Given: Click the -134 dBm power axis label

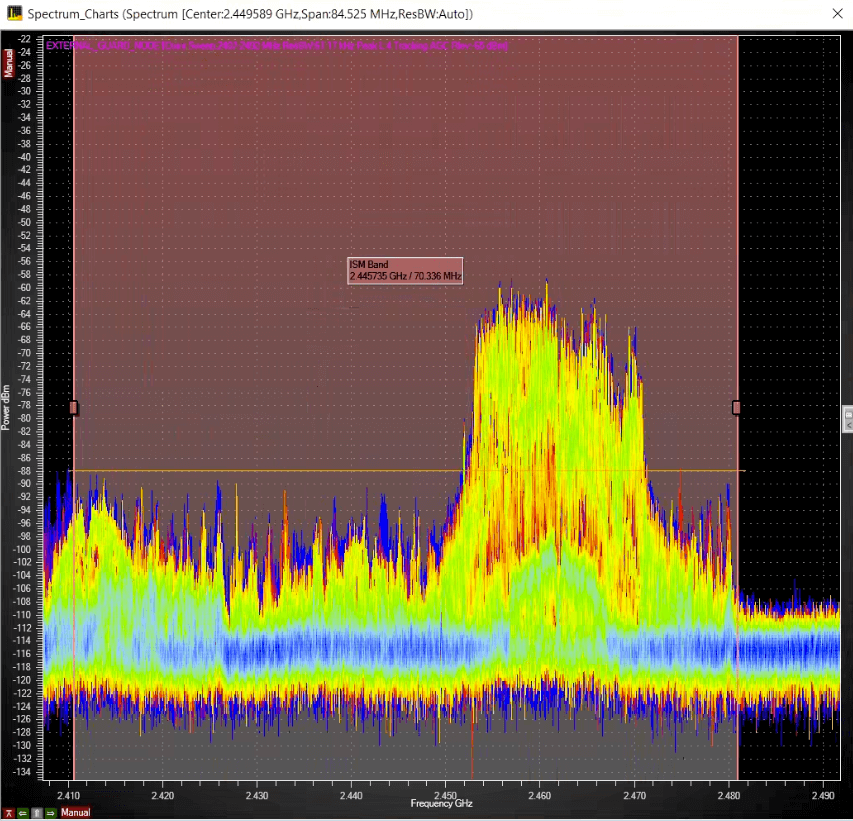Looking at the screenshot, I should 22,771.
